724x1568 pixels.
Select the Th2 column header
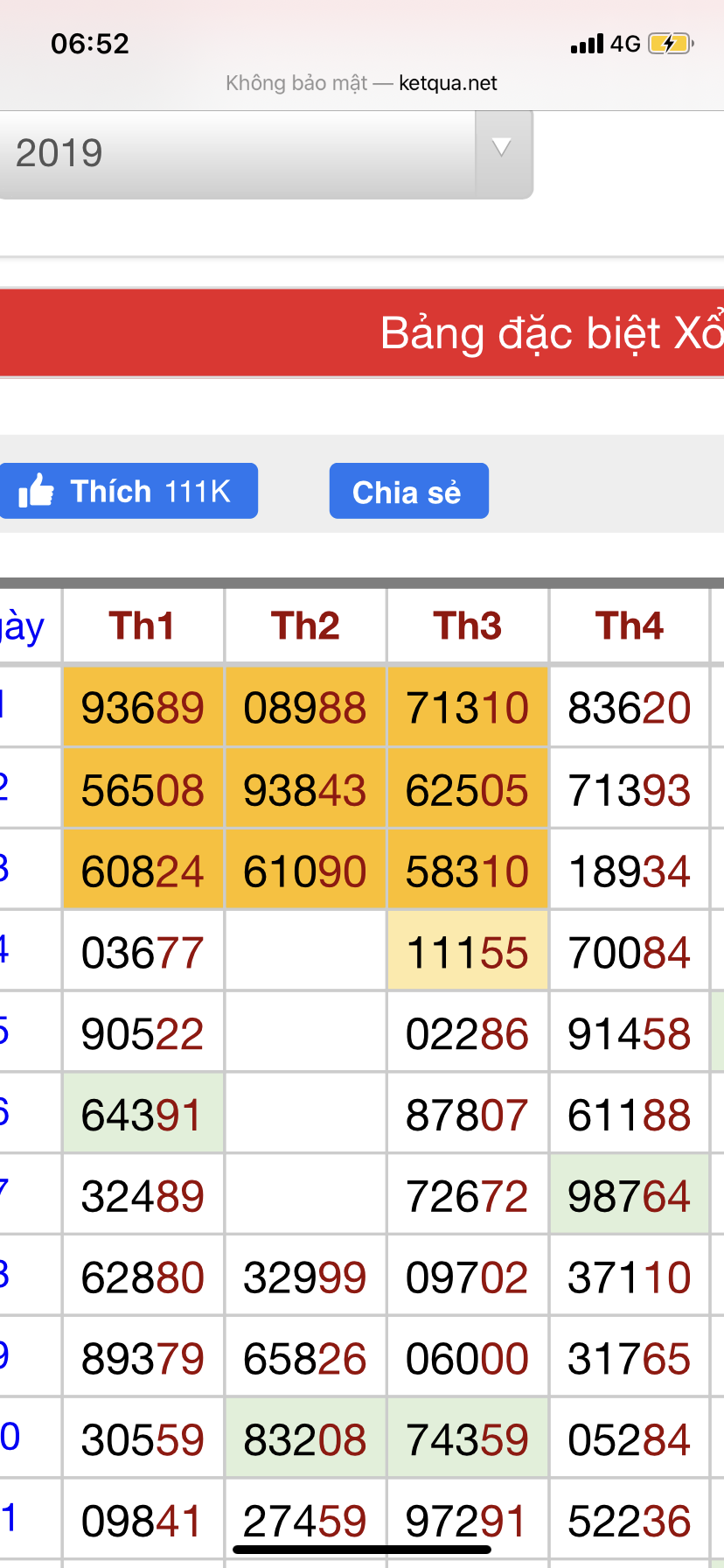[x=305, y=626]
